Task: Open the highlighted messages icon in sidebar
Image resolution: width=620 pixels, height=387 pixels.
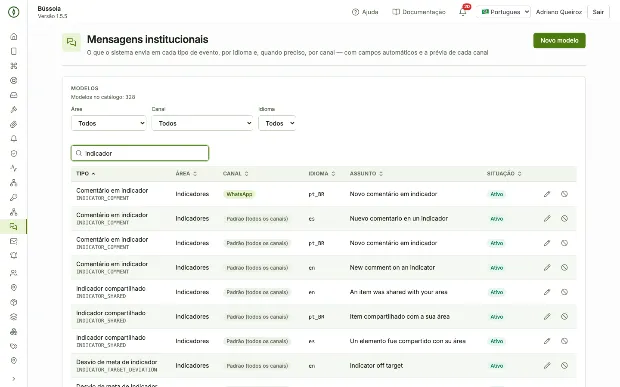Action: pos(14,227)
